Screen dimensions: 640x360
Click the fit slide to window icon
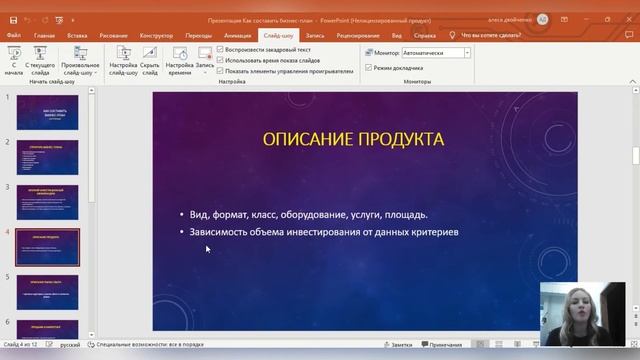click(x=634, y=344)
